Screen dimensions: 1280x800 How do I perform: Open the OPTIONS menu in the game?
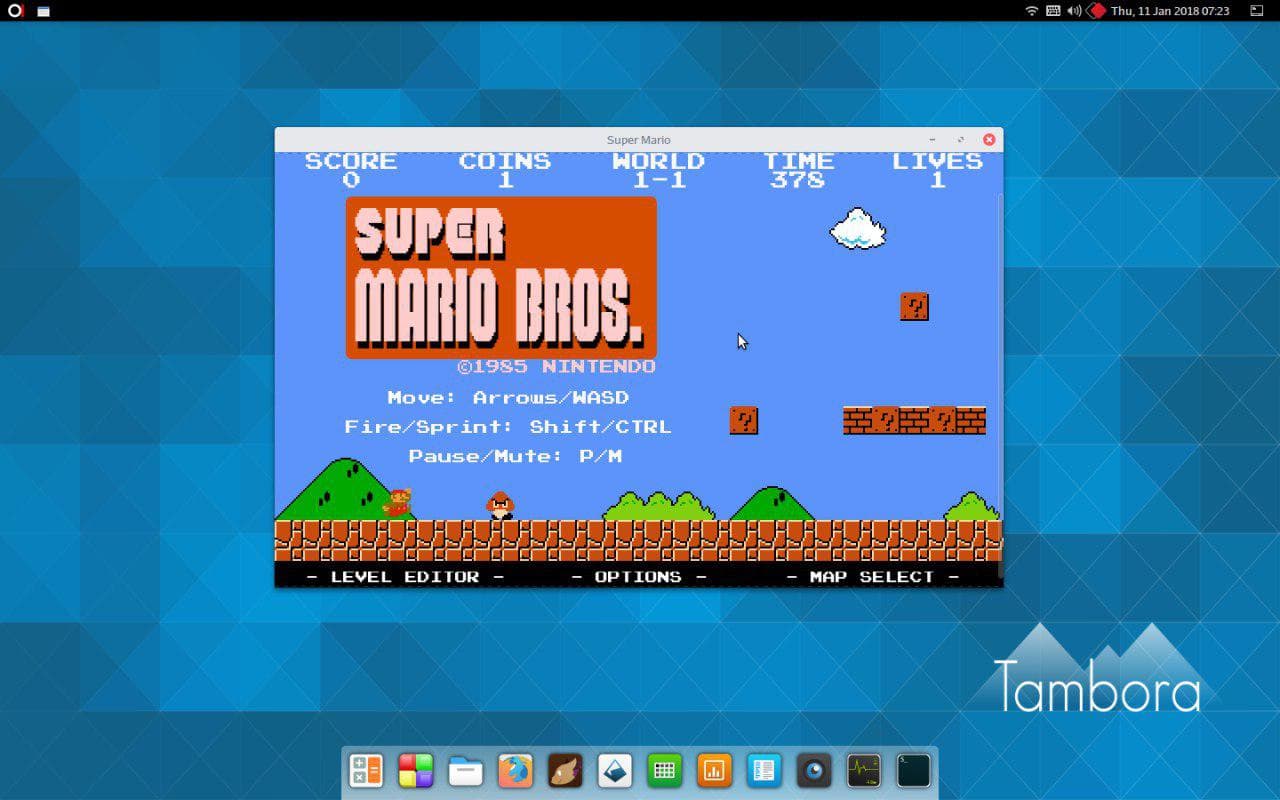tap(638, 576)
